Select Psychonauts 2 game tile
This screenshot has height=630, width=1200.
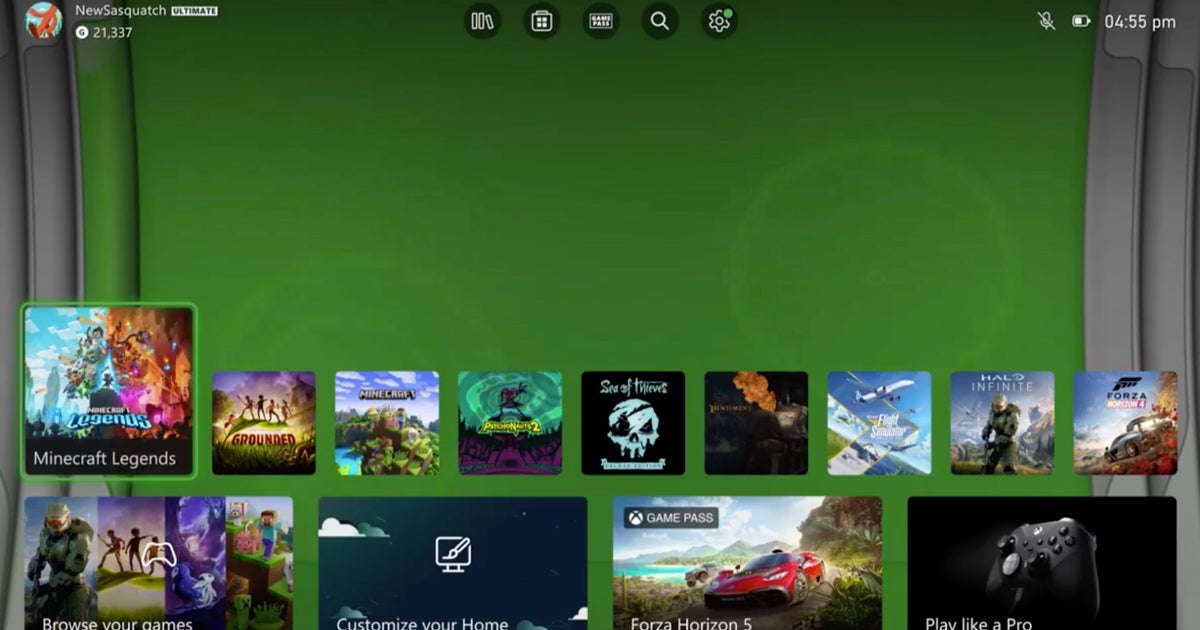[510, 423]
